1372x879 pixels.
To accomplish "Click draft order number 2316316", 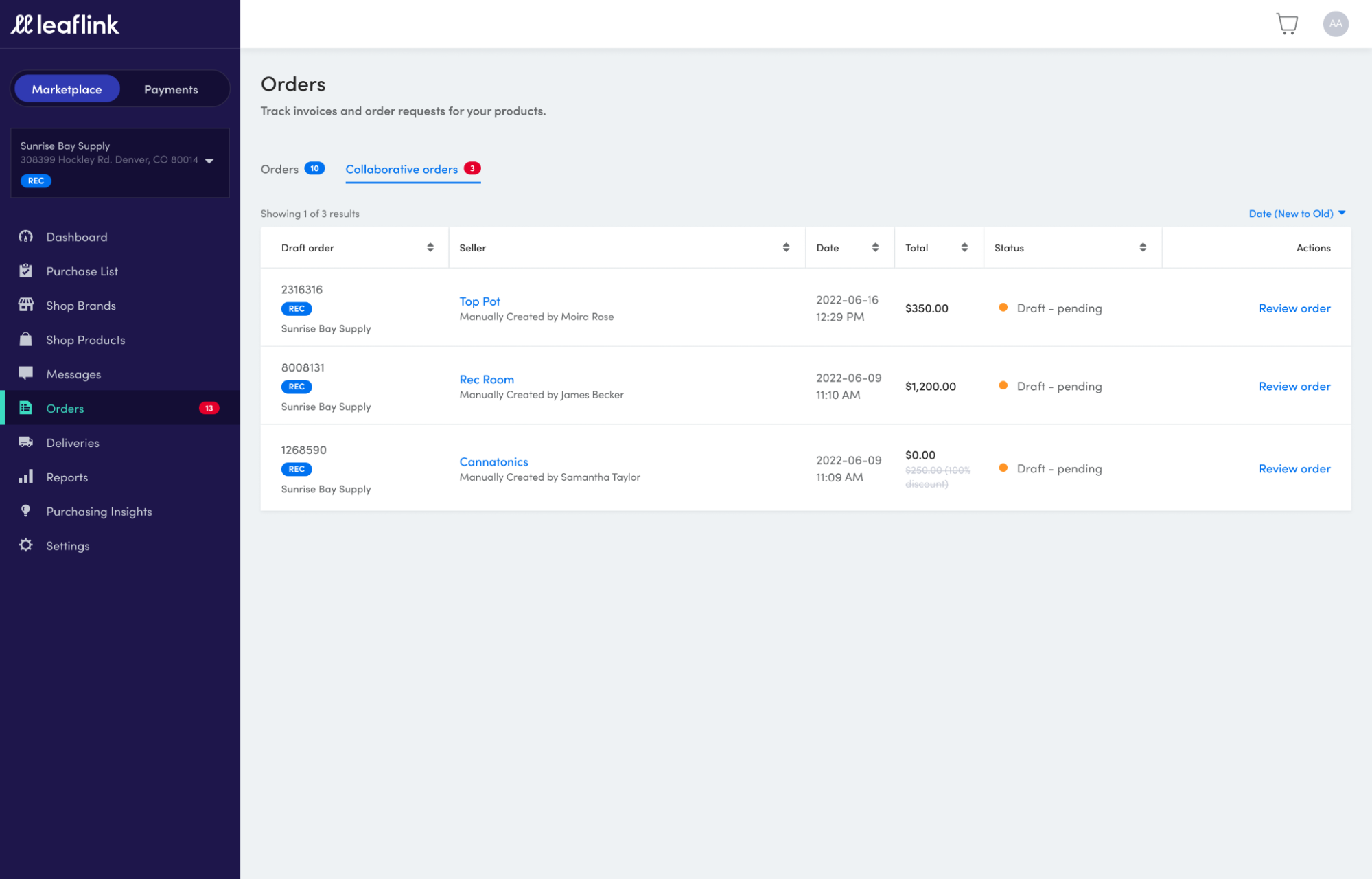I will (x=301, y=290).
